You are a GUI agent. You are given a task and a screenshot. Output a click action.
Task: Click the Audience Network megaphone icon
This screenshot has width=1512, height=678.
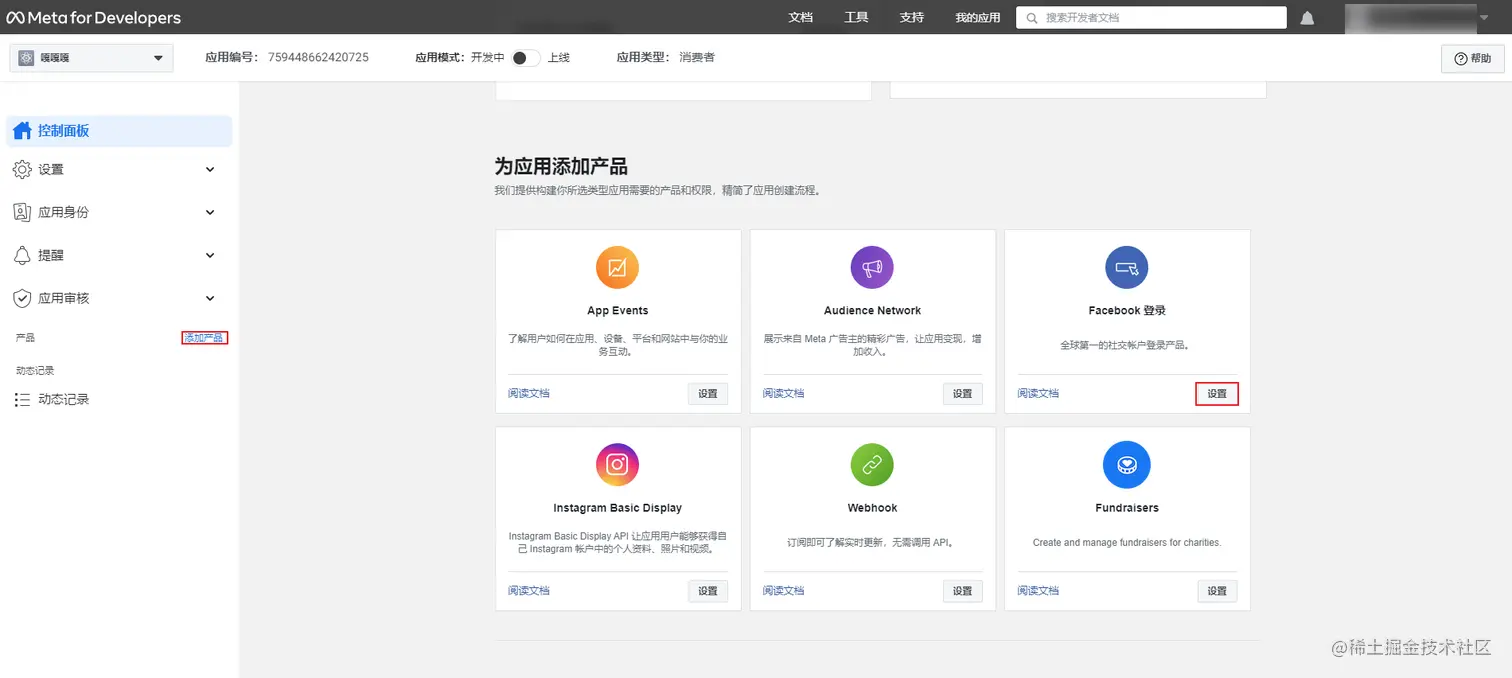click(872, 268)
